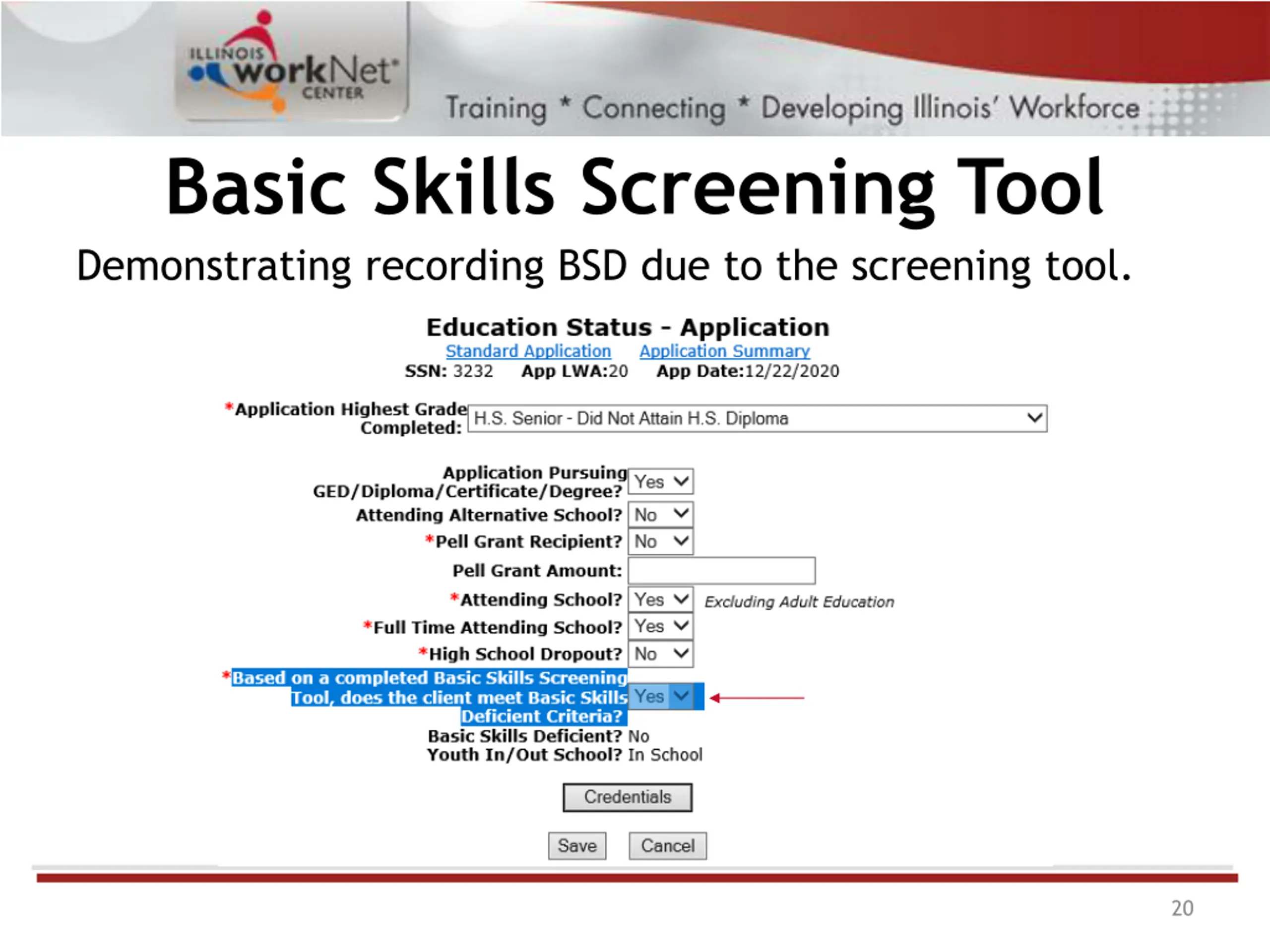The width and height of the screenshot is (1270, 952).
Task: Expand Application Highest Grade Completed dropdown
Action: click(758, 418)
